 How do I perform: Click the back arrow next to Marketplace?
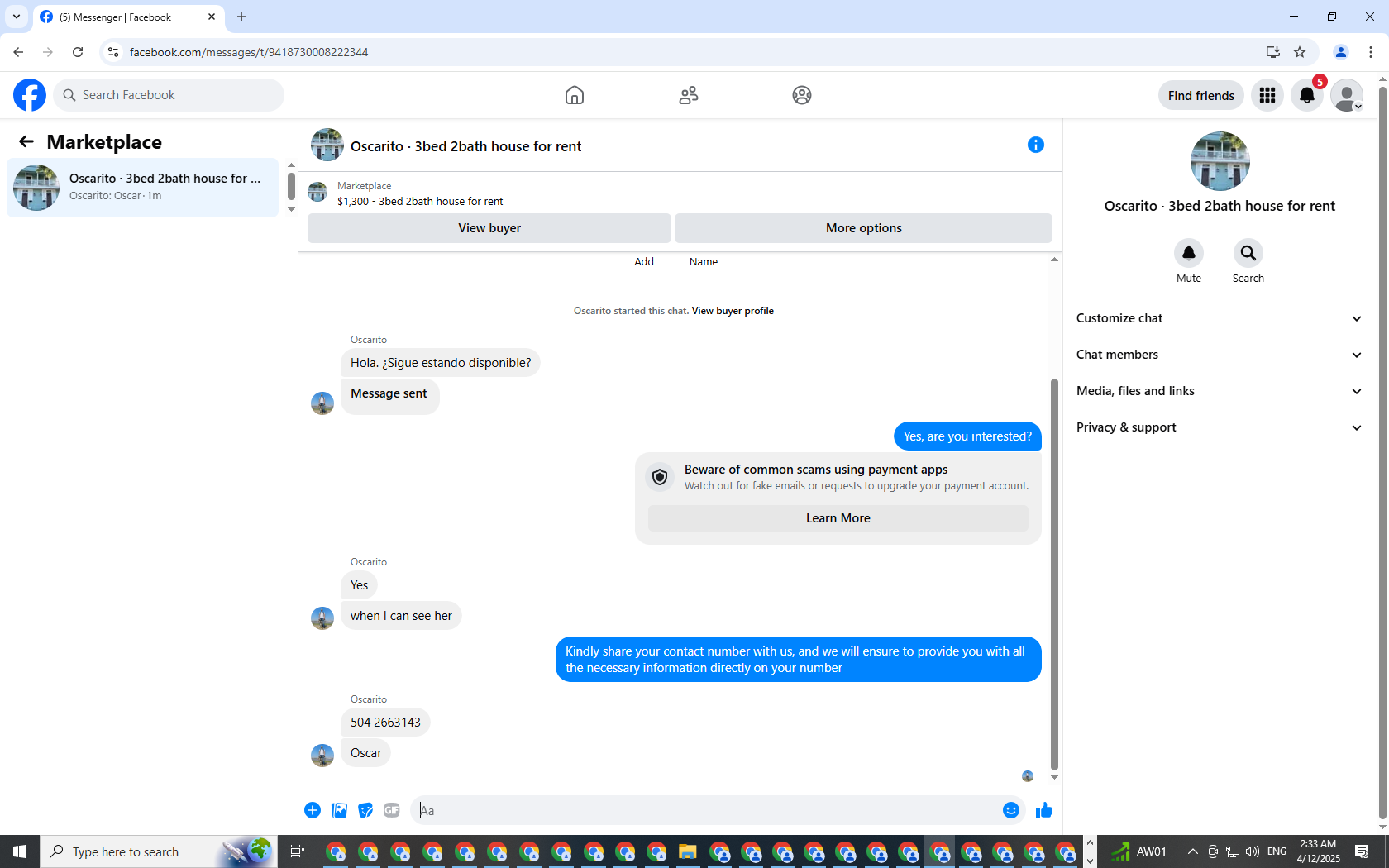tap(26, 141)
